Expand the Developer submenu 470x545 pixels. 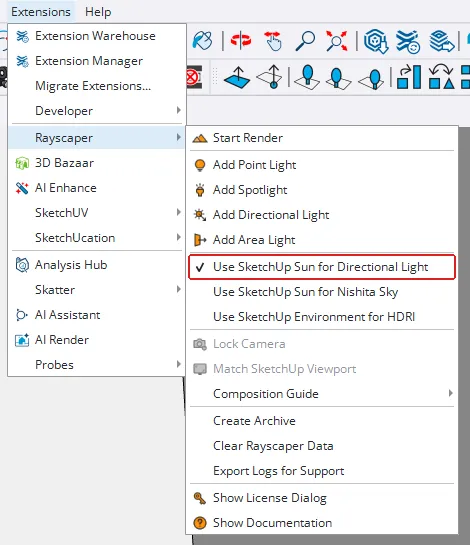[97, 111]
